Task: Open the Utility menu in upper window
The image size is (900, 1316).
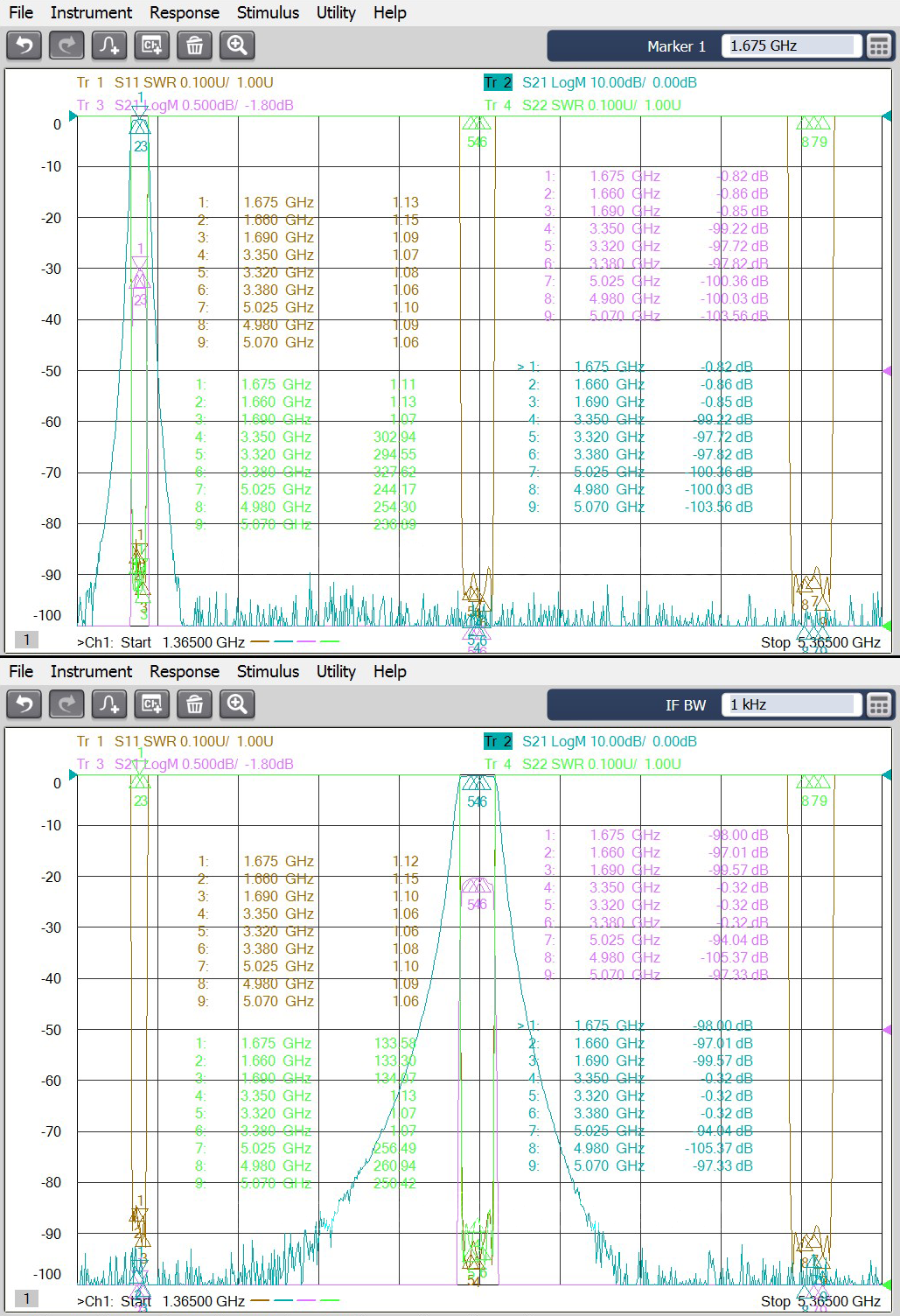Action: (x=336, y=12)
